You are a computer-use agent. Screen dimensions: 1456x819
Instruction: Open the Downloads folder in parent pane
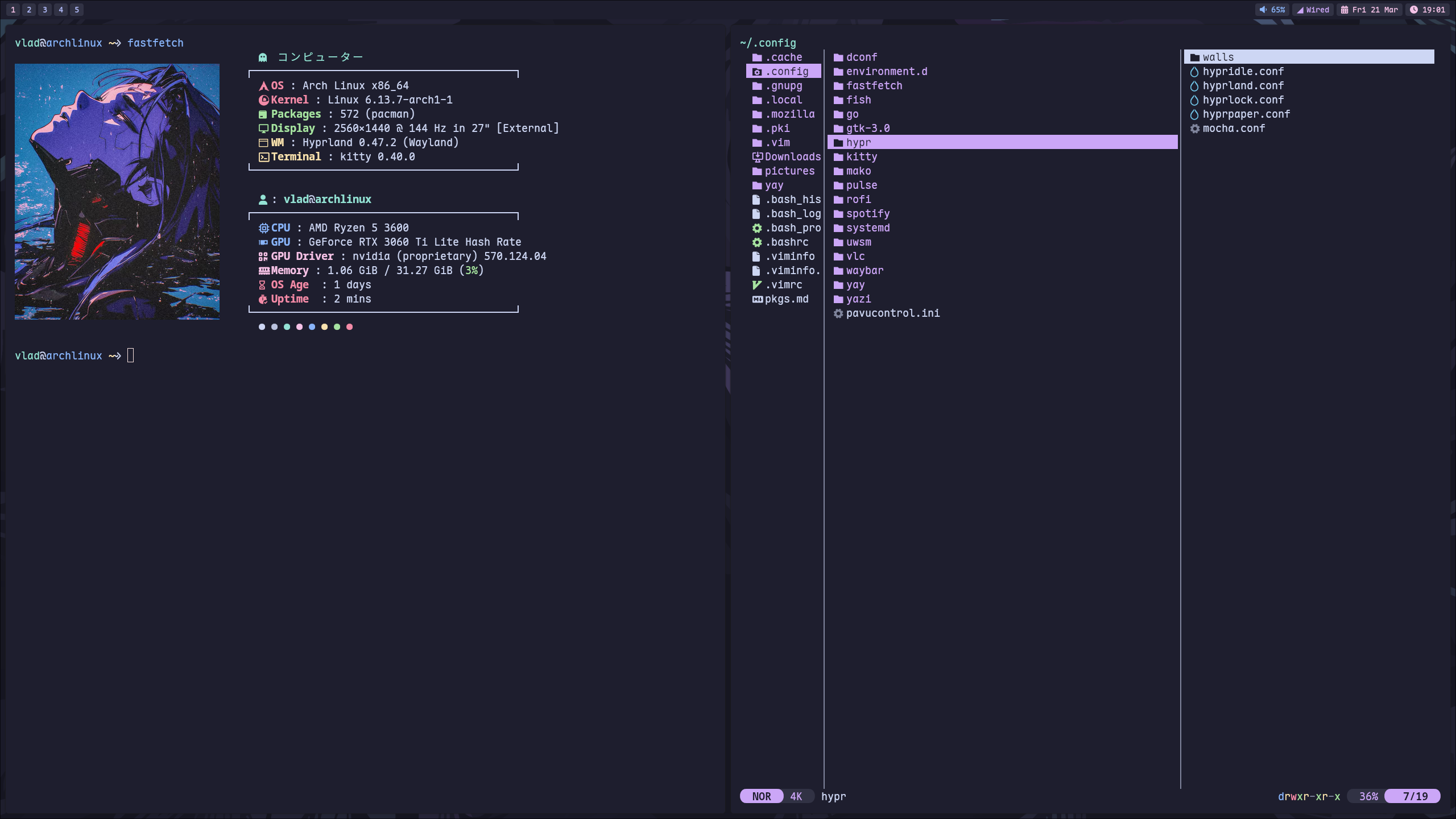coord(792,157)
